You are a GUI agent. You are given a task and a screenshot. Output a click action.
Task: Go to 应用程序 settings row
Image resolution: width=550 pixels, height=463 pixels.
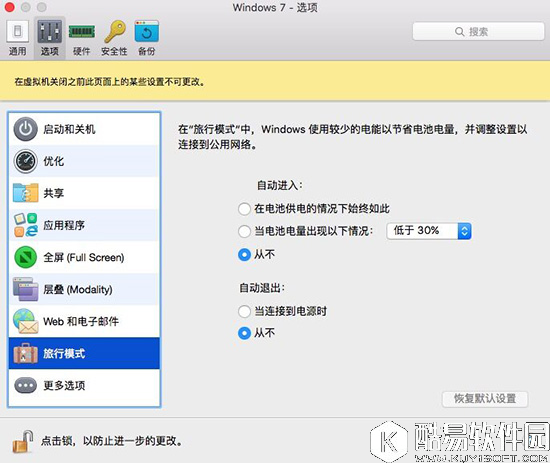[84, 225]
